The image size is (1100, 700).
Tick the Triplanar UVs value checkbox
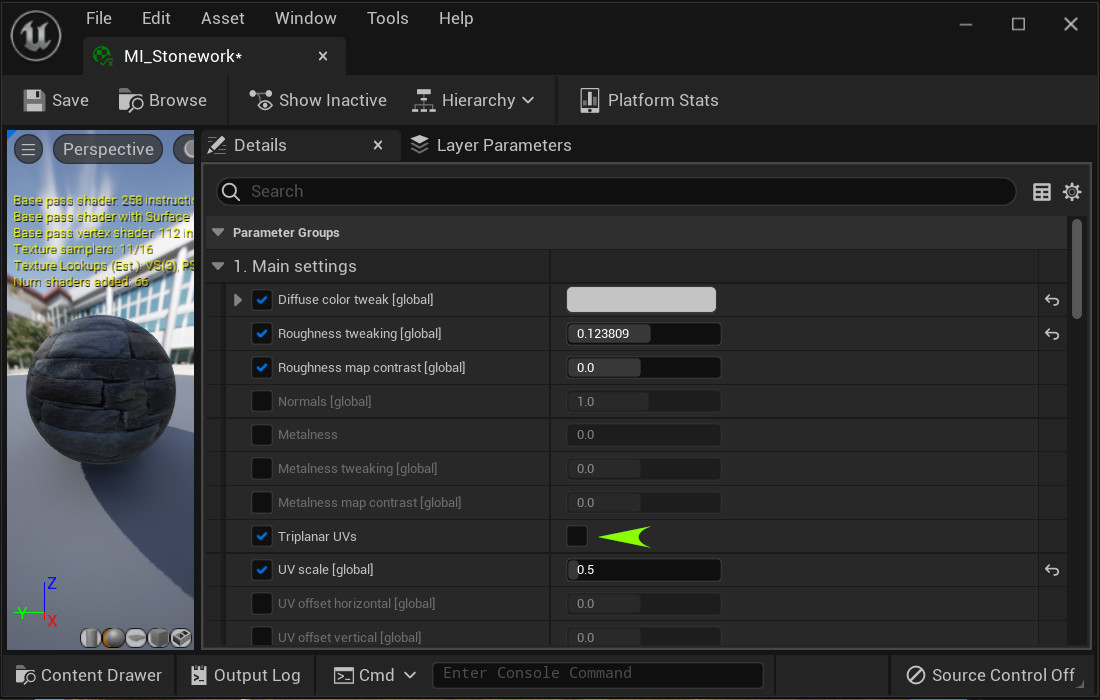coord(577,537)
